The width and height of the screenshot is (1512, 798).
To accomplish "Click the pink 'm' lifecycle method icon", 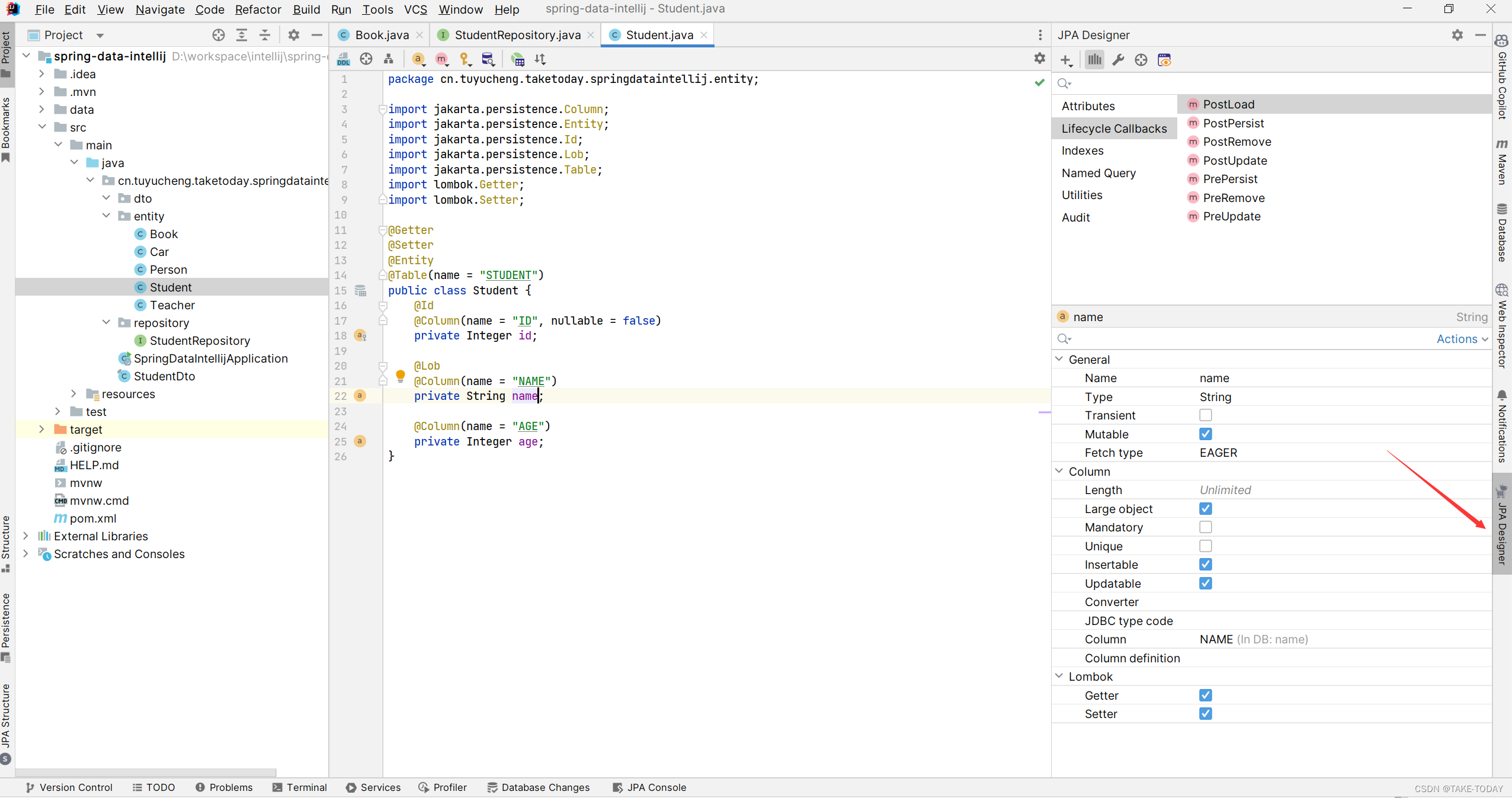I will coord(441,59).
